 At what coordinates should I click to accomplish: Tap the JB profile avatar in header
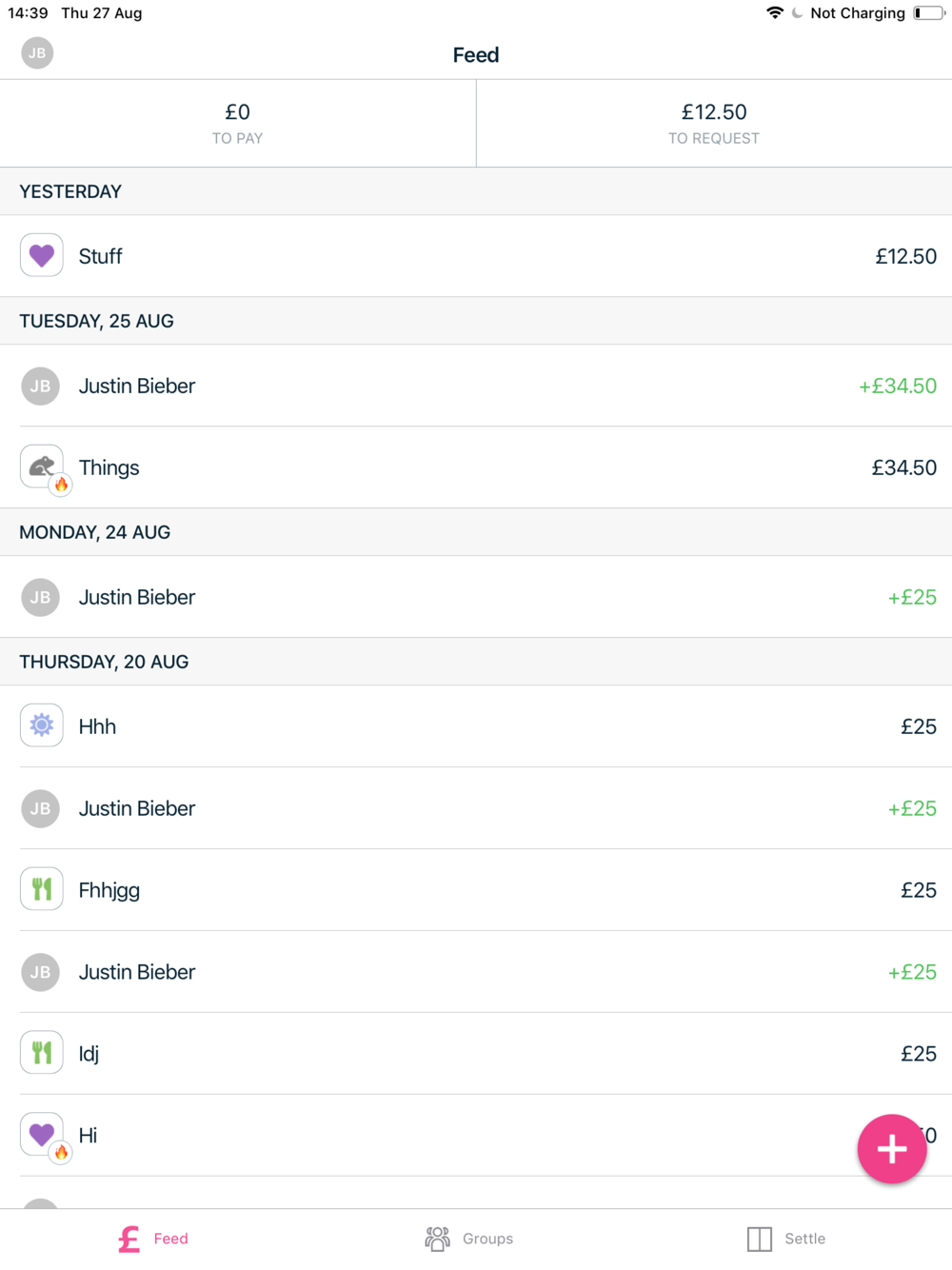37,53
